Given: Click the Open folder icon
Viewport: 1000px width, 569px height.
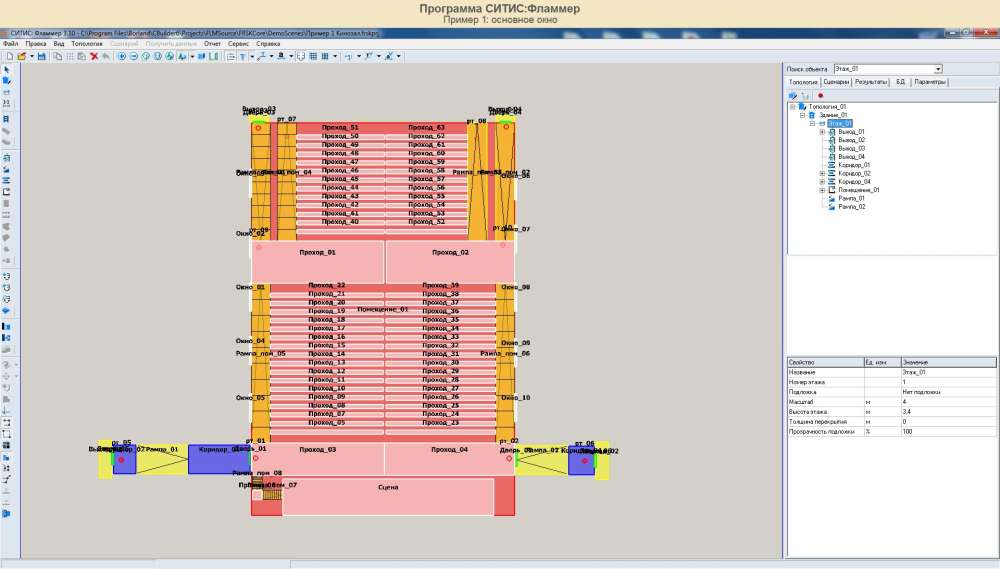Looking at the screenshot, I should pos(20,56).
